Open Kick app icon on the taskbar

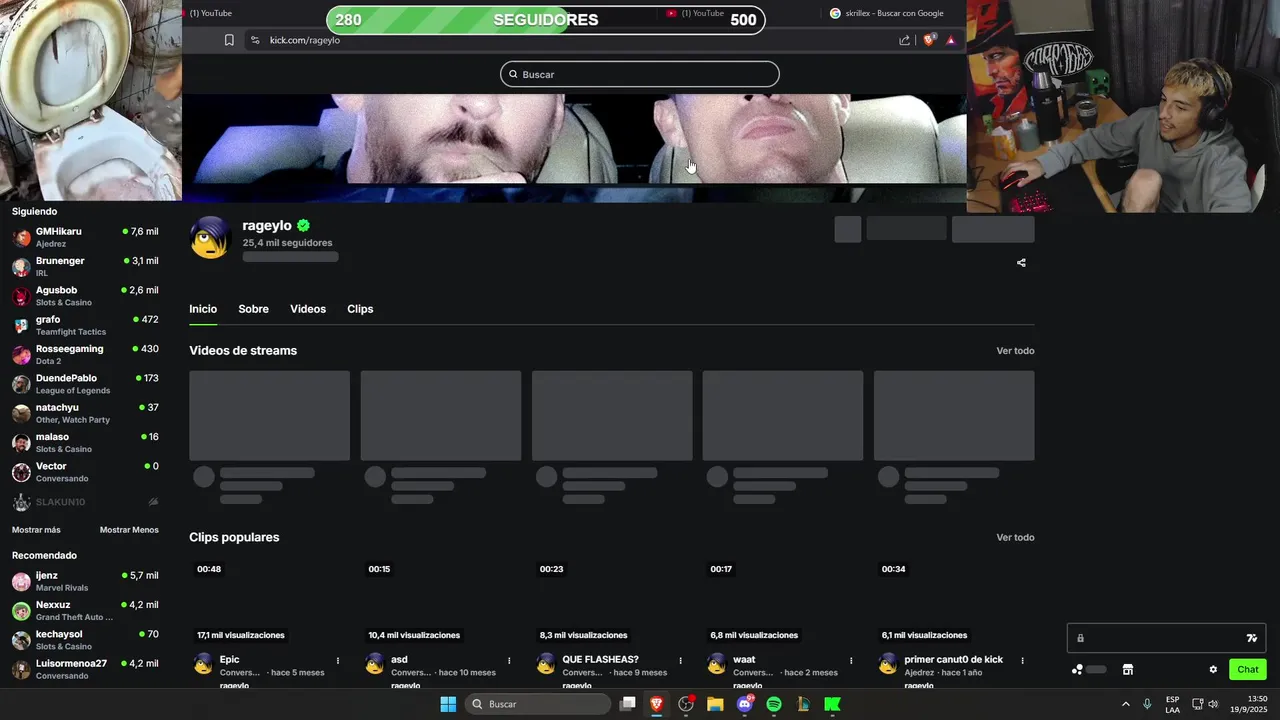pyautogui.click(x=832, y=704)
